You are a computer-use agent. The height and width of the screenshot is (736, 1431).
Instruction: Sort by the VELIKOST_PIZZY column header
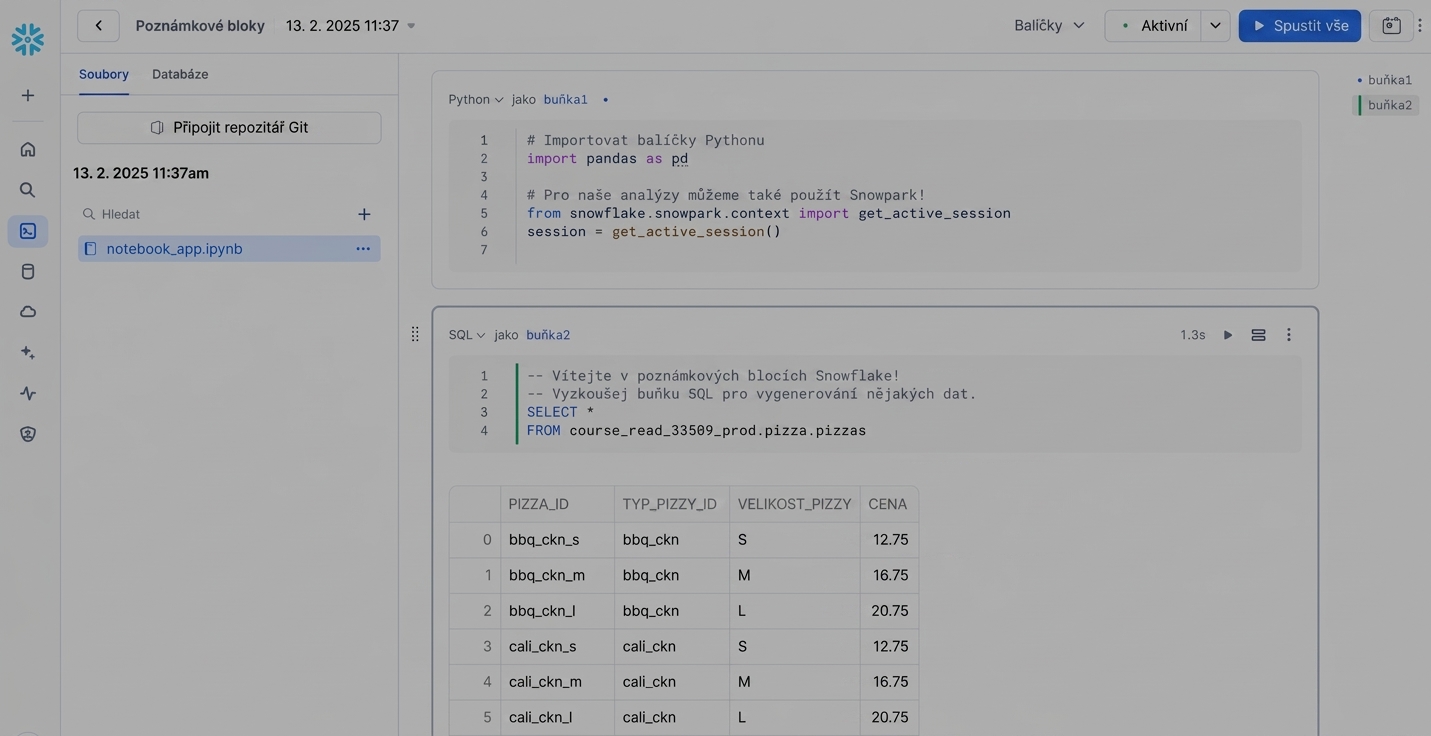click(x=794, y=504)
